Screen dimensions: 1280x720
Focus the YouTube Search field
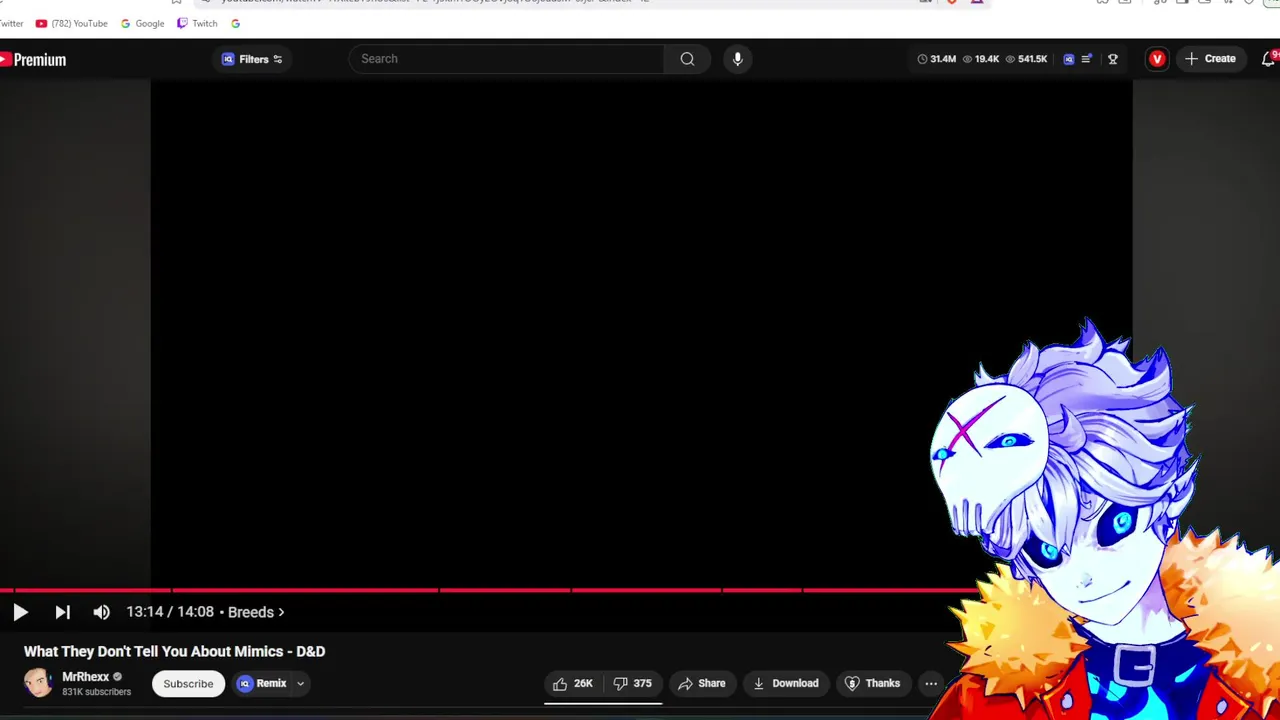tap(507, 59)
